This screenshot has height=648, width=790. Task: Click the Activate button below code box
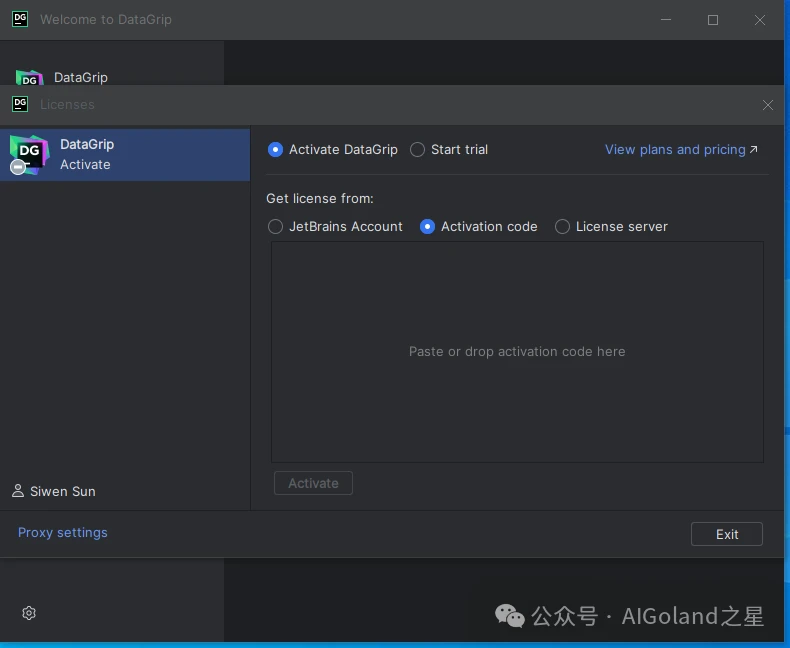coord(313,483)
